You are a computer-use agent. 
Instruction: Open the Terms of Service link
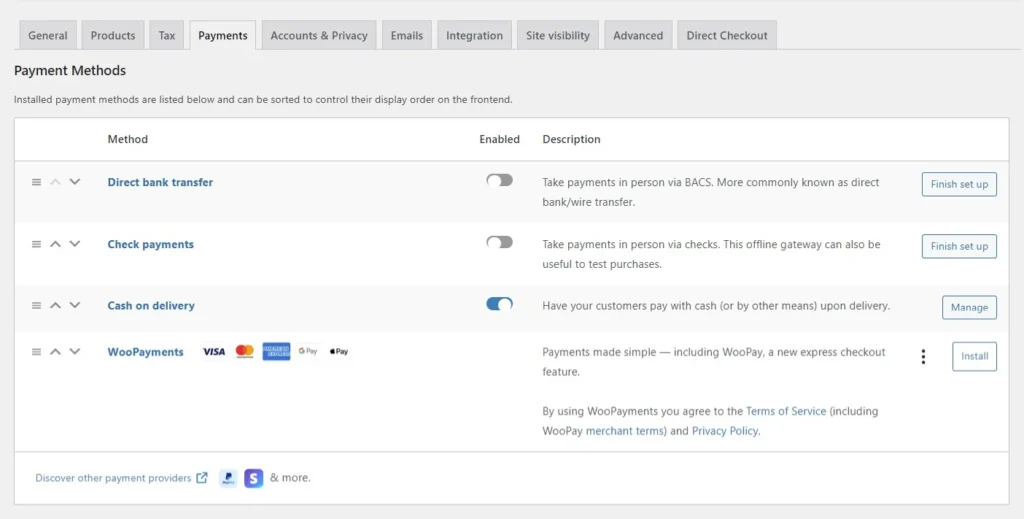pos(786,411)
